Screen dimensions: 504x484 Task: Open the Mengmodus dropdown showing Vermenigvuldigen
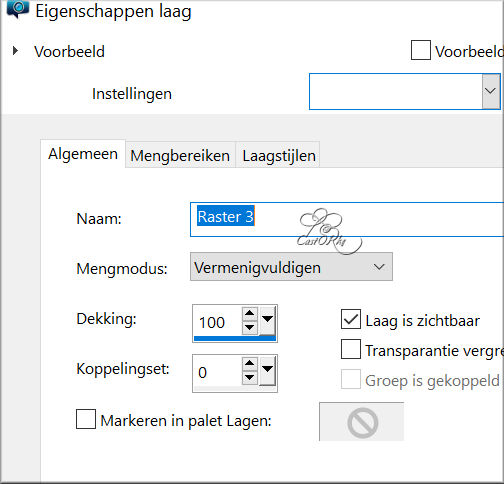pos(291,267)
